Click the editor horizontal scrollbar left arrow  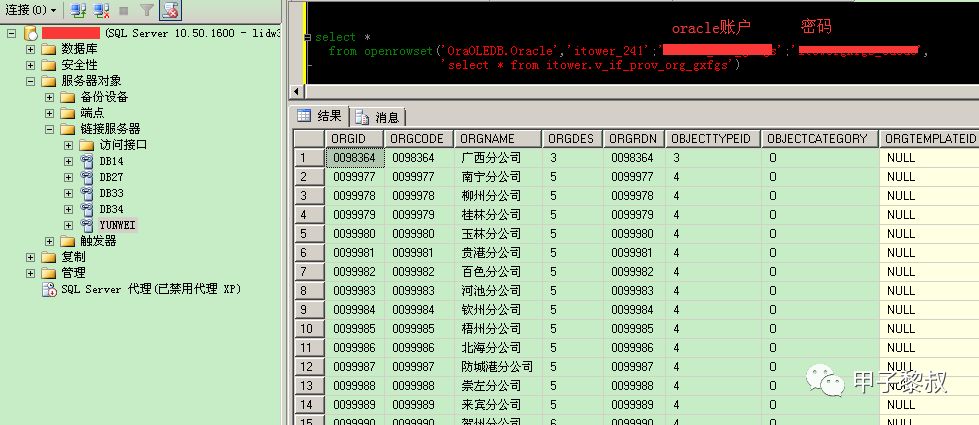[x=298, y=92]
